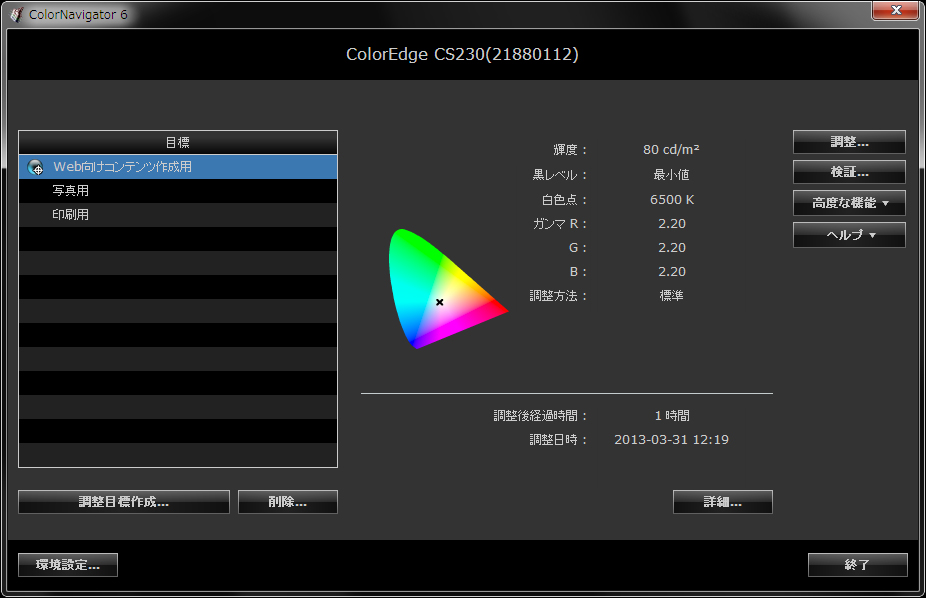Click the white point value 6500 K
This screenshot has width=926, height=598.
672,200
